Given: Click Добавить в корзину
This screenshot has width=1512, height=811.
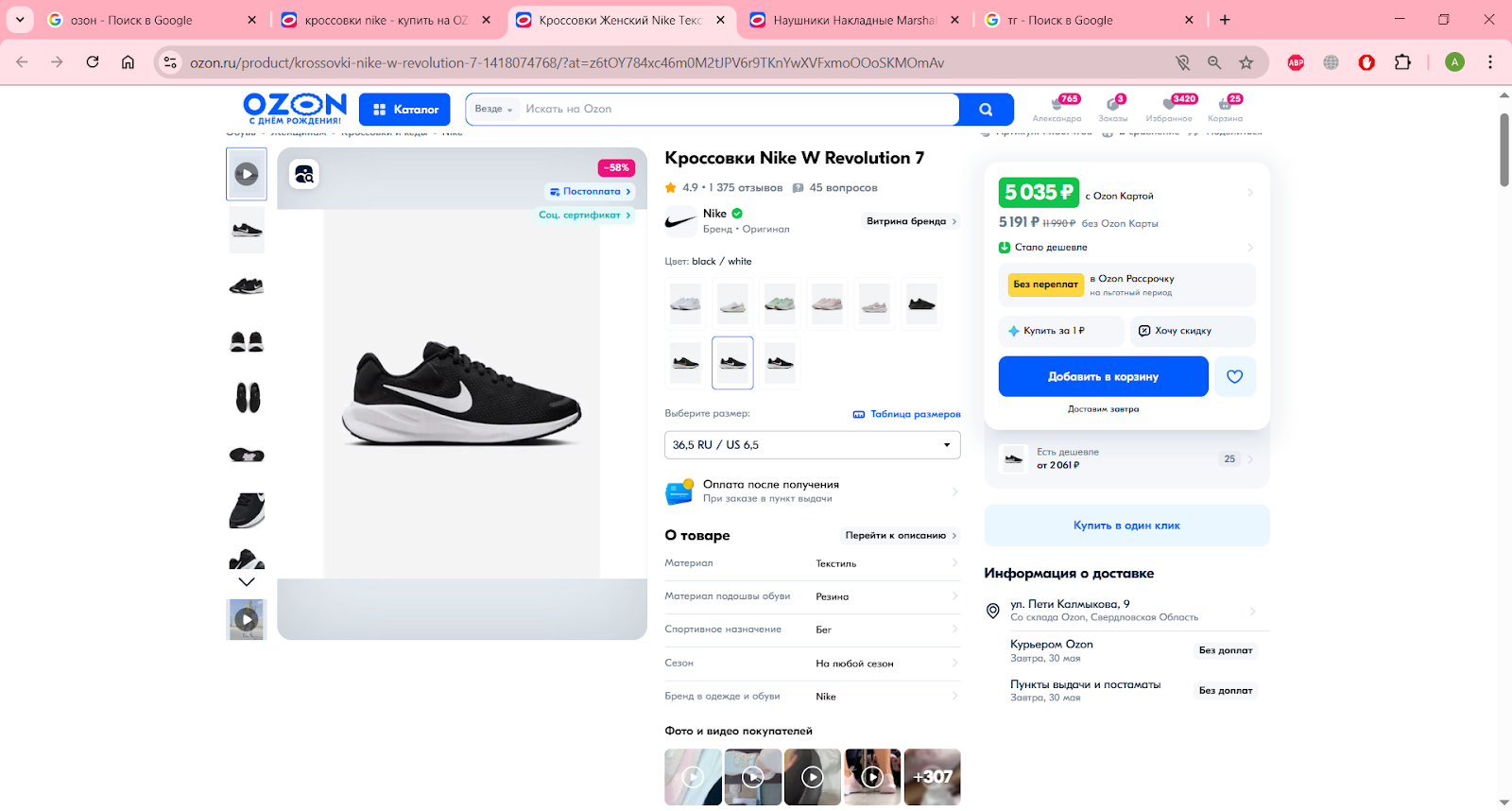Looking at the screenshot, I should (x=1103, y=376).
